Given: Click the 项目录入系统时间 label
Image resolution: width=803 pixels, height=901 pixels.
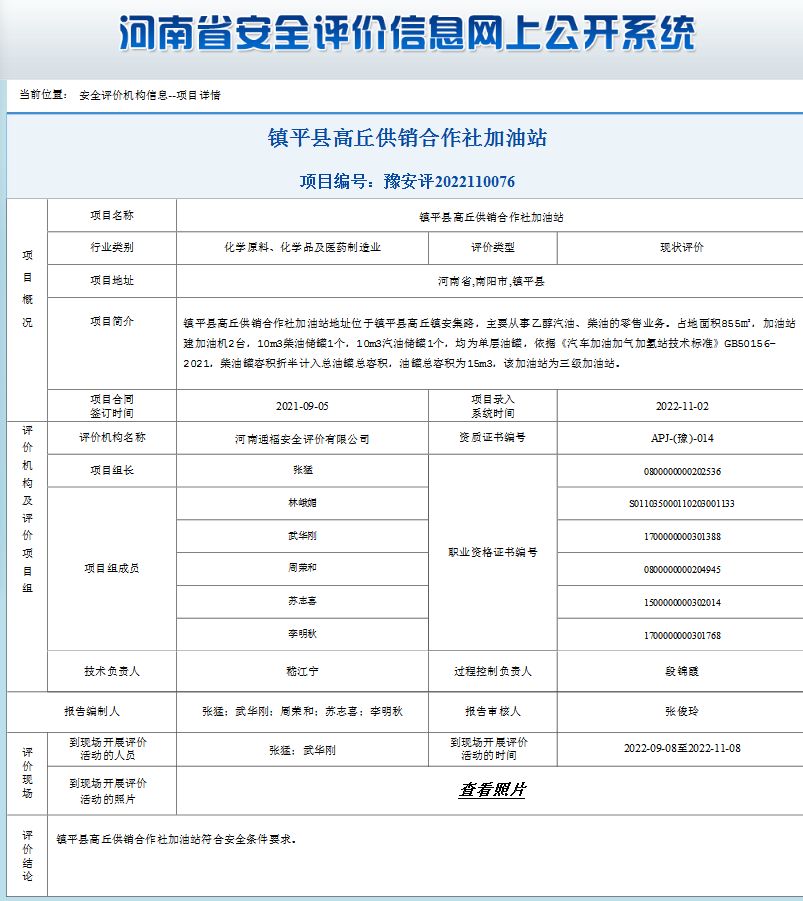Looking at the screenshot, I should pos(493,406).
